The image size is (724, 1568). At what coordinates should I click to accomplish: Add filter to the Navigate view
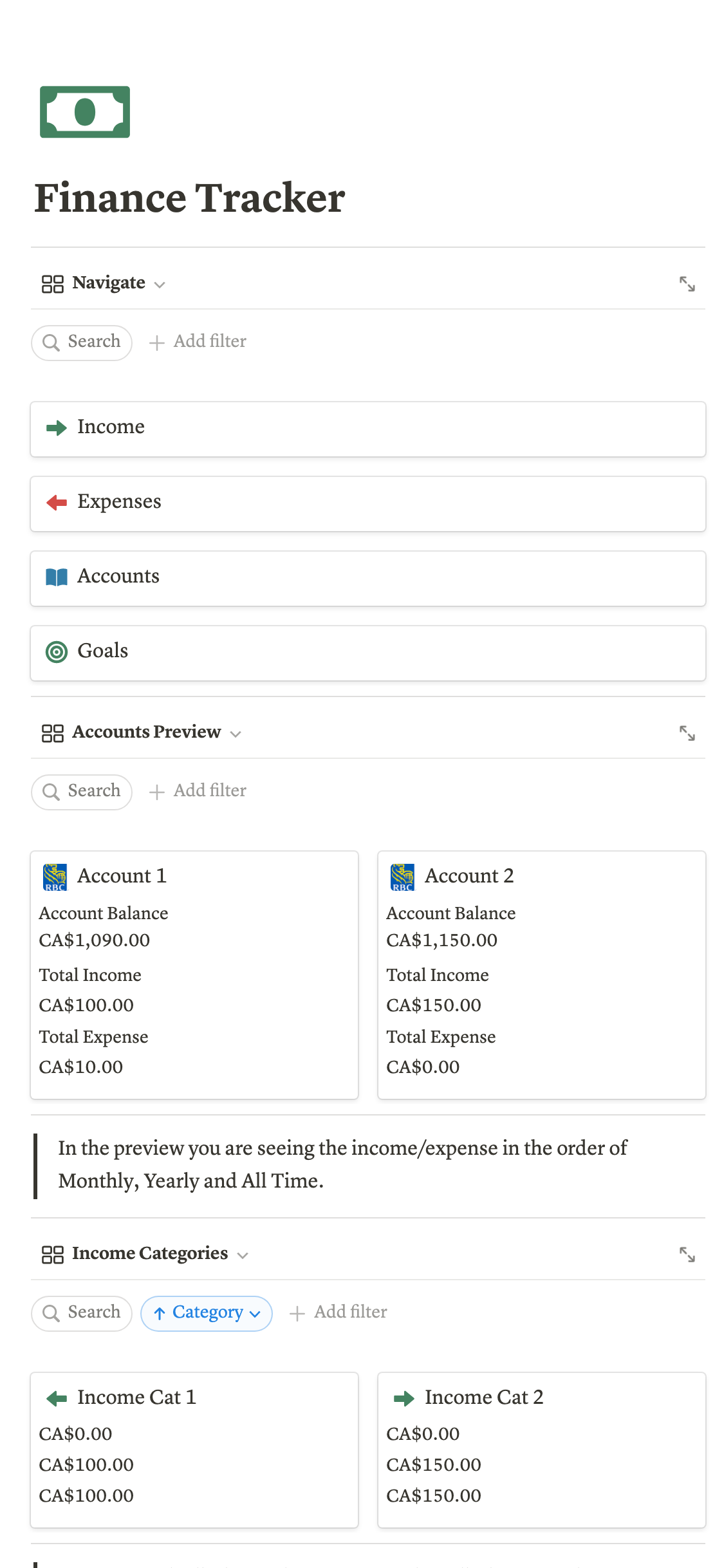point(198,342)
